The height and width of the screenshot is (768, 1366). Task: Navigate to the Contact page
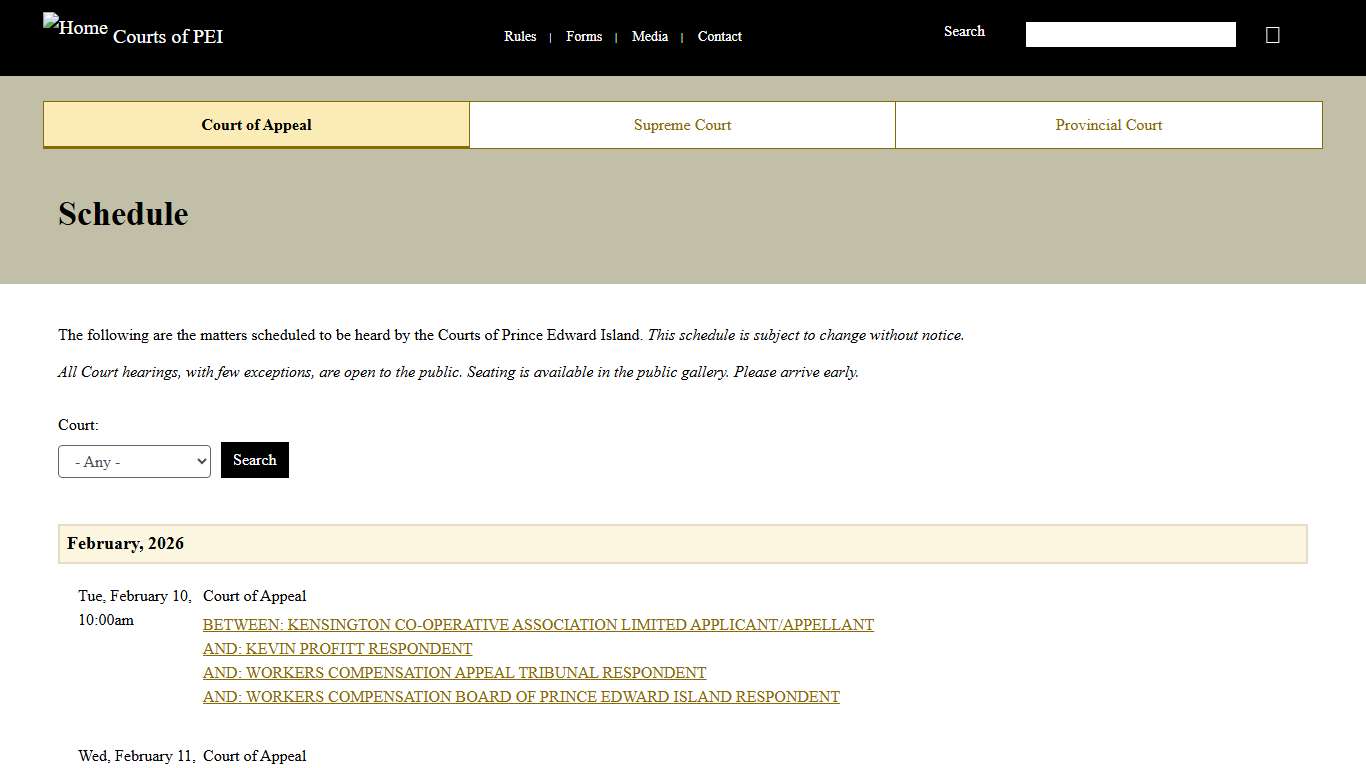point(720,36)
